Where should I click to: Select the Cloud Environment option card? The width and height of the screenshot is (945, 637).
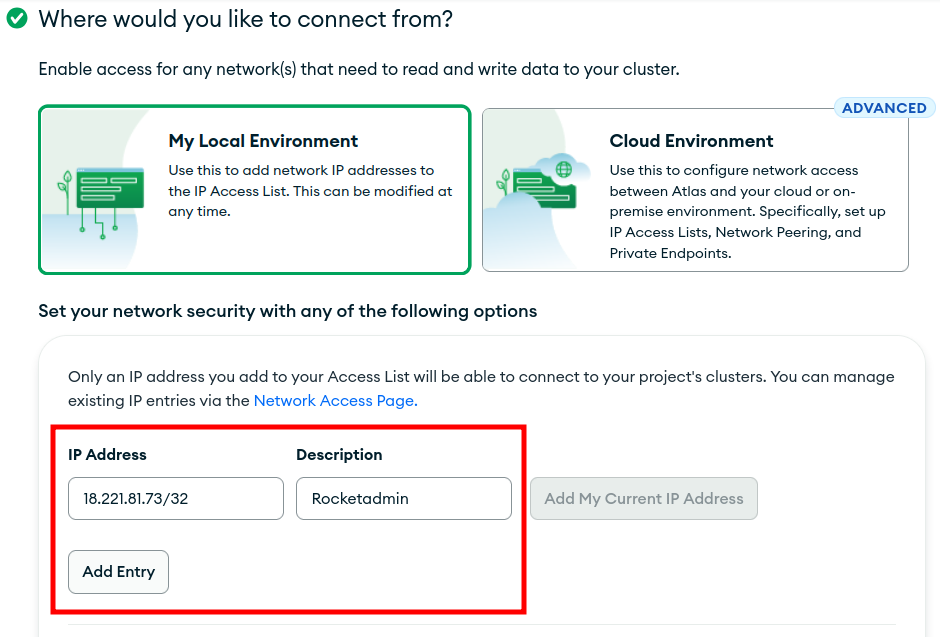[695, 190]
